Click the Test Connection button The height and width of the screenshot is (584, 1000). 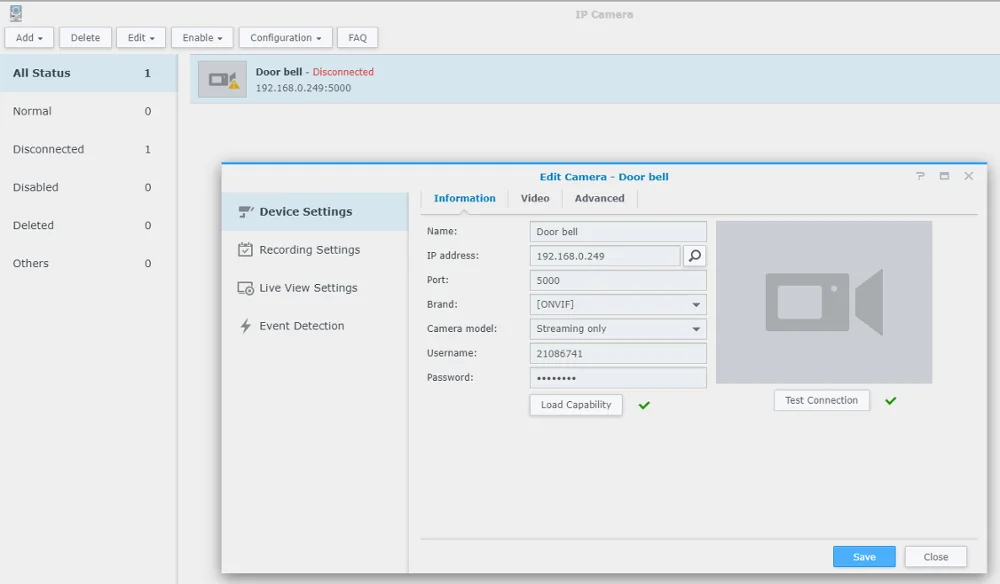click(821, 400)
